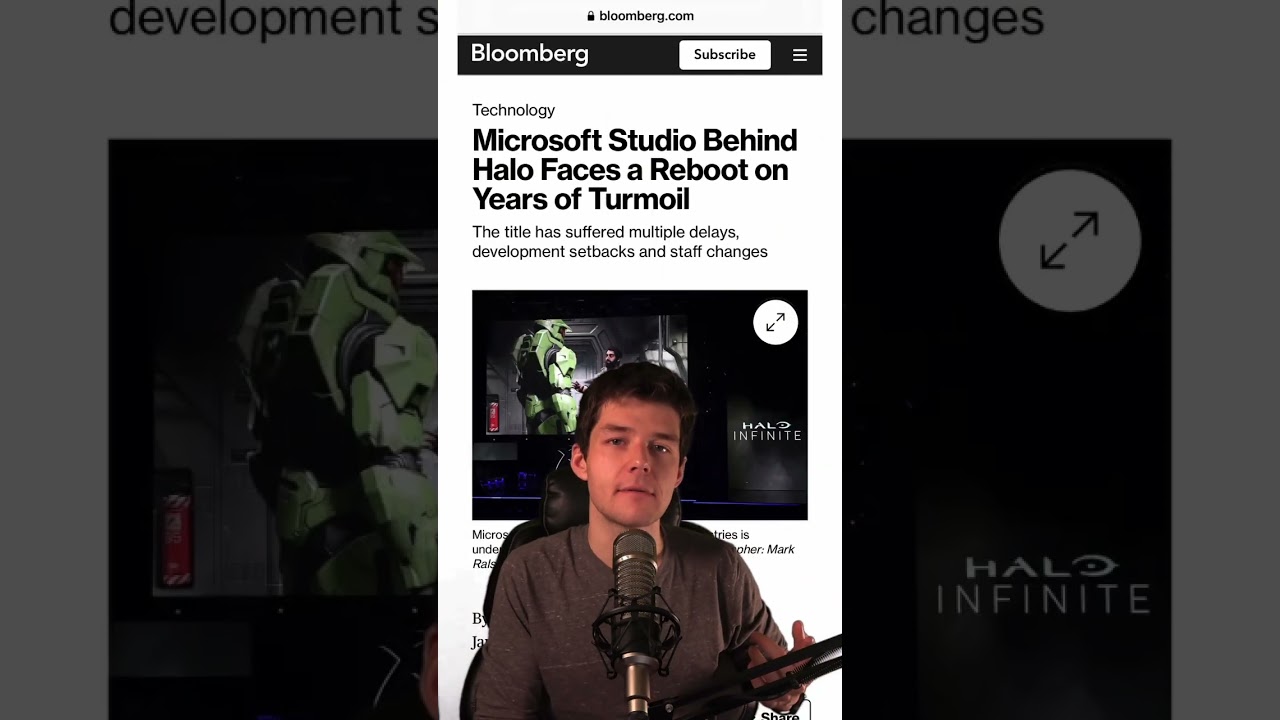Click the photo caption below image

(x=634, y=549)
